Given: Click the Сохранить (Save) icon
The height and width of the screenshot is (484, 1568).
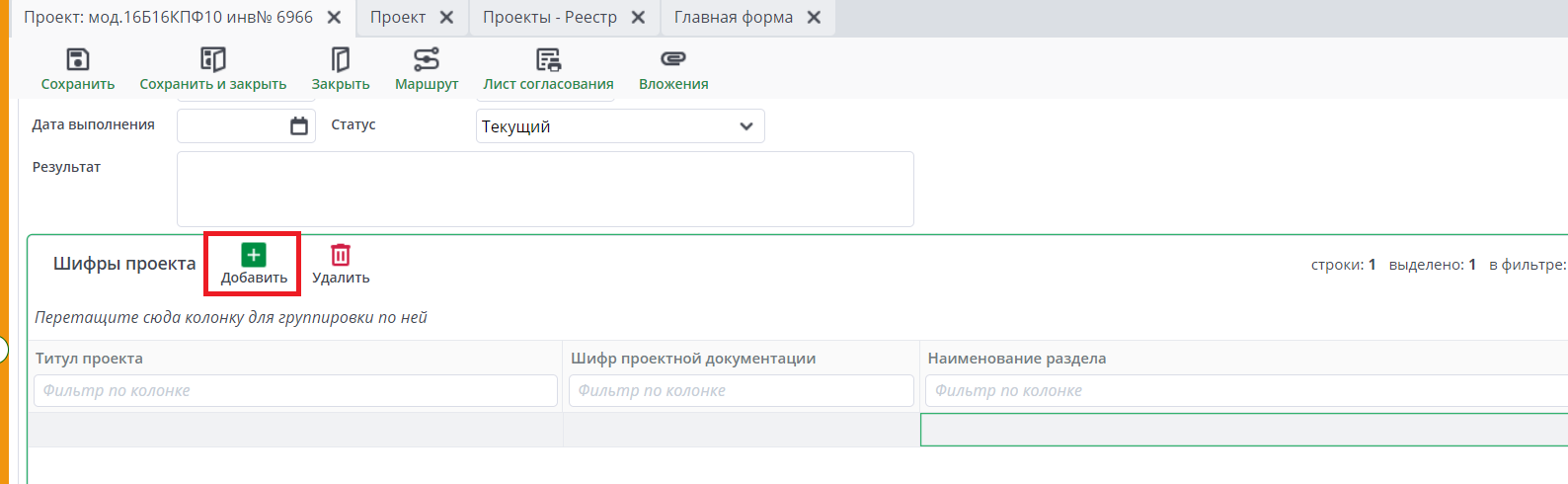Looking at the screenshot, I should 78,60.
